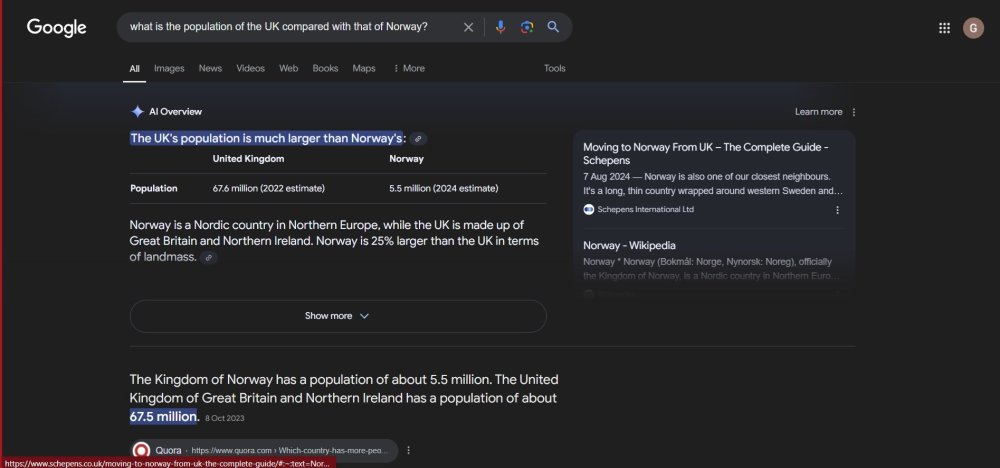Screen dimensions: 1000x468
Task: Switch to the Maps tab
Action: click(364, 68)
